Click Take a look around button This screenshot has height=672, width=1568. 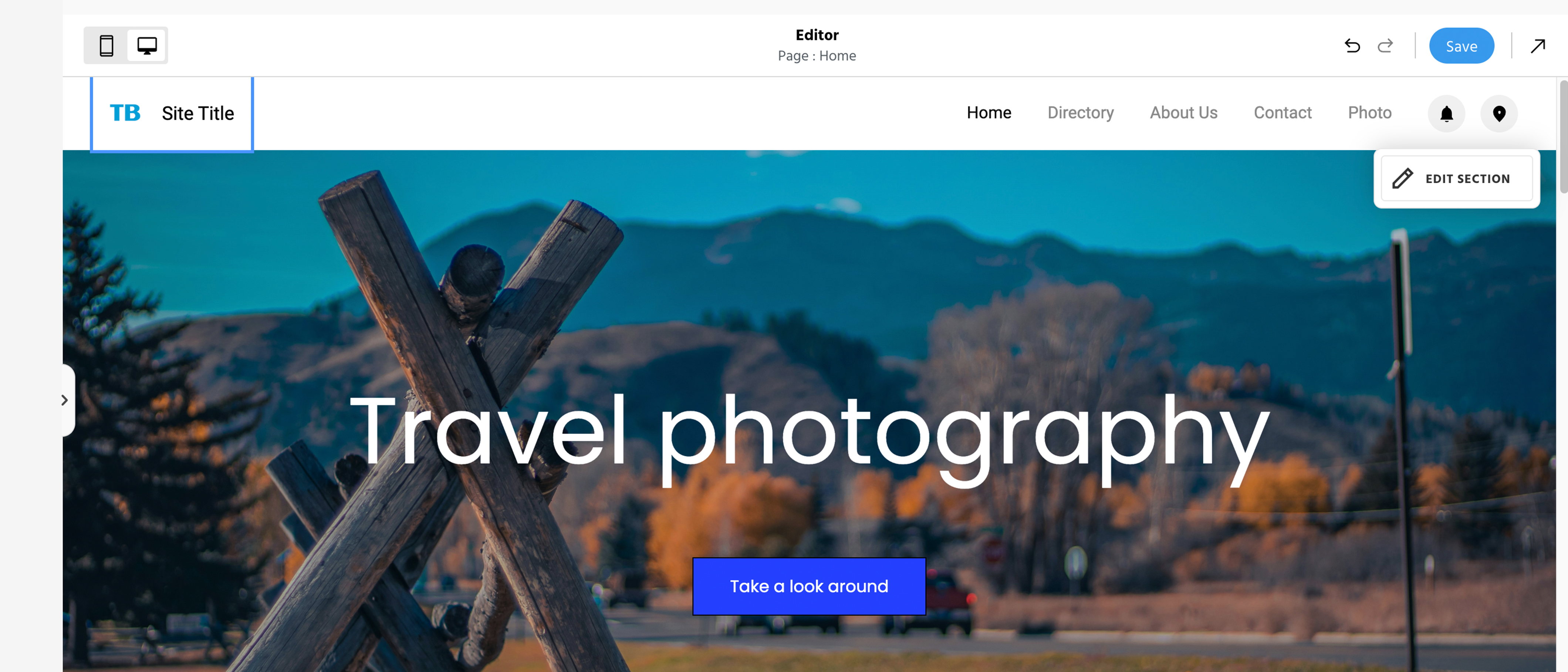tap(809, 586)
